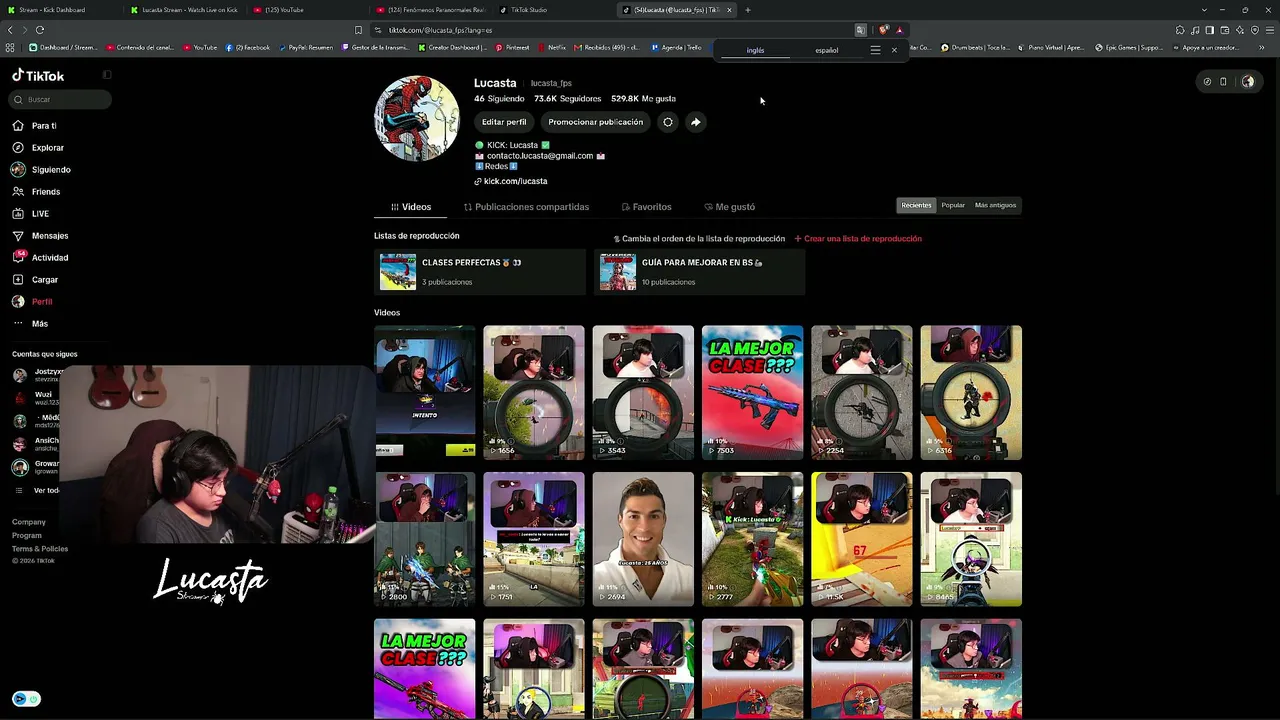The width and height of the screenshot is (1280, 720).
Task: Click Promocionar publicación button
Action: pyautogui.click(x=595, y=122)
